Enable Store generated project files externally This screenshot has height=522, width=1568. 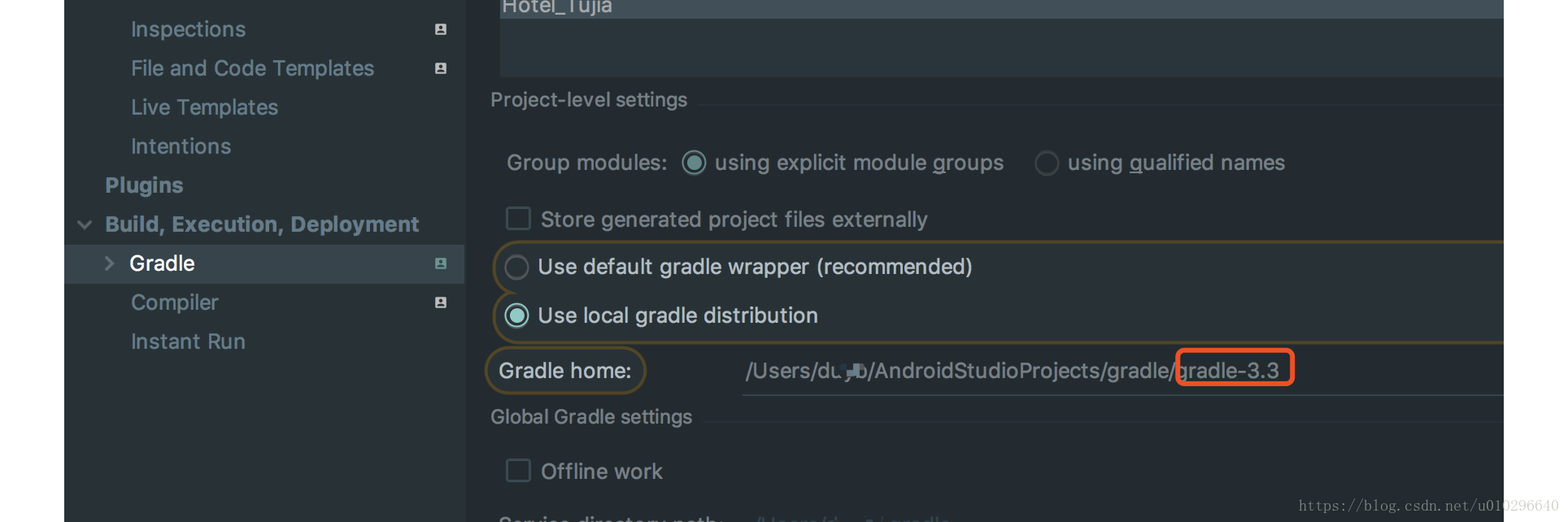point(518,220)
